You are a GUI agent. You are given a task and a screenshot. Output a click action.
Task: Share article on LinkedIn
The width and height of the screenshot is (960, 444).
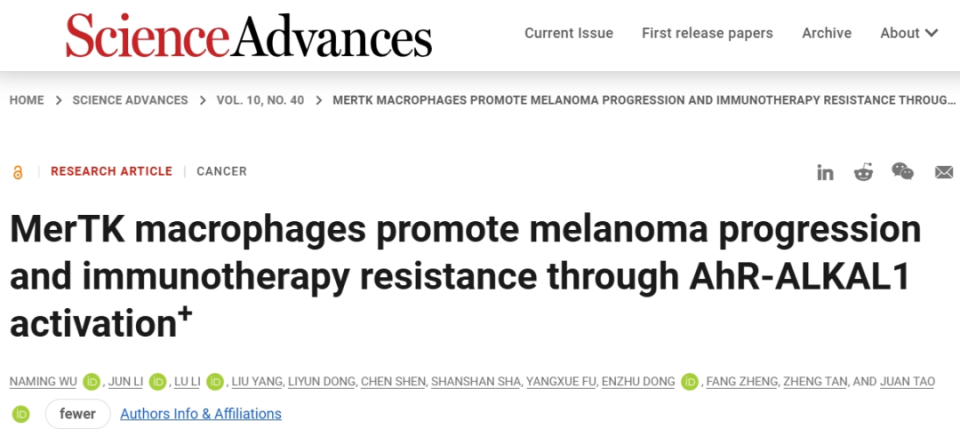click(x=825, y=172)
